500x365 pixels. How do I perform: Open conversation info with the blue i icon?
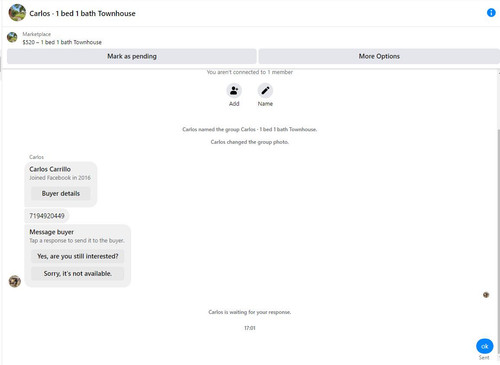point(491,13)
